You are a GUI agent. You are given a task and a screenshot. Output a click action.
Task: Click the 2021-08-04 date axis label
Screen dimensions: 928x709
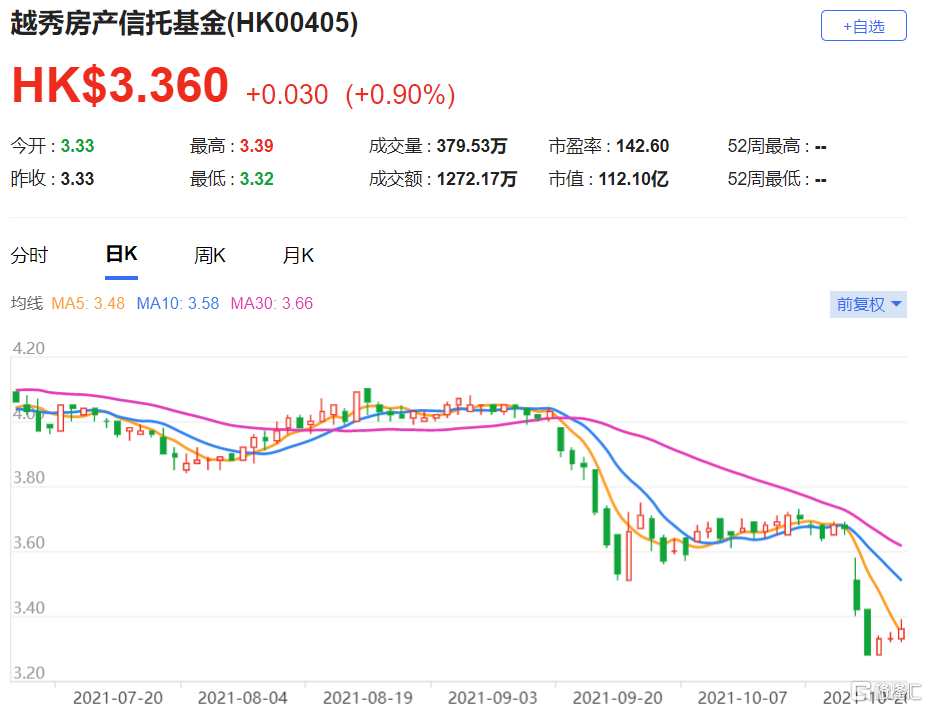[x=243, y=698]
